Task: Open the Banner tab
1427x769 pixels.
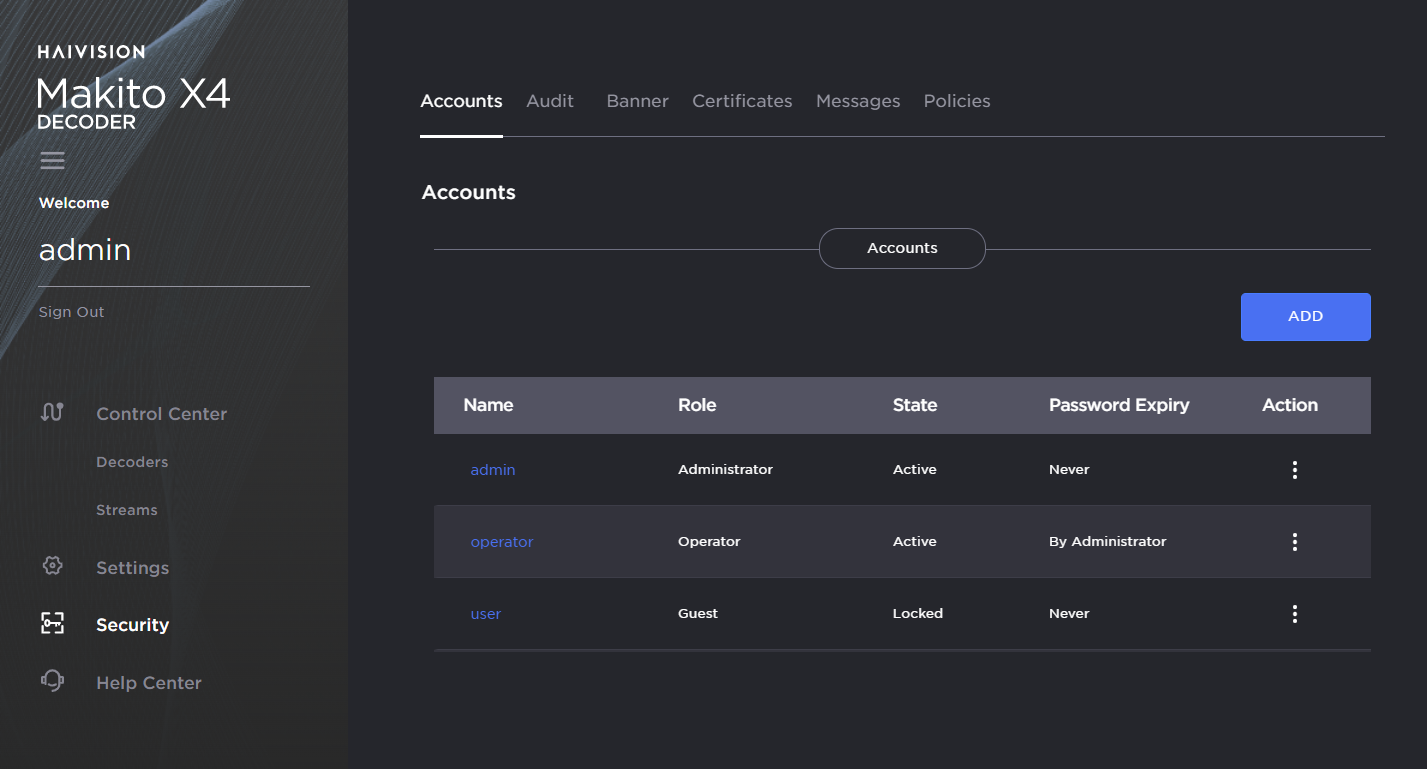Action: pyautogui.click(x=637, y=100)
